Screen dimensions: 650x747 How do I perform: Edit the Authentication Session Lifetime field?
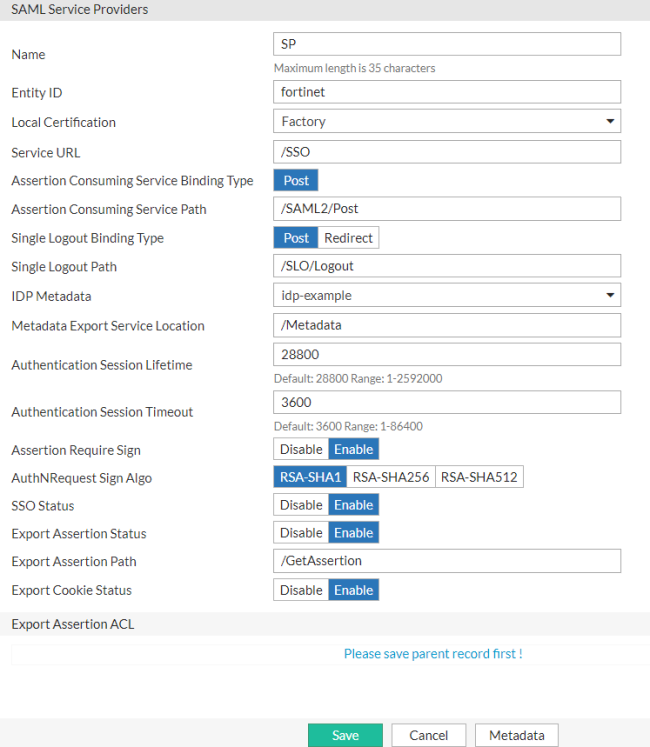(446, 355)
